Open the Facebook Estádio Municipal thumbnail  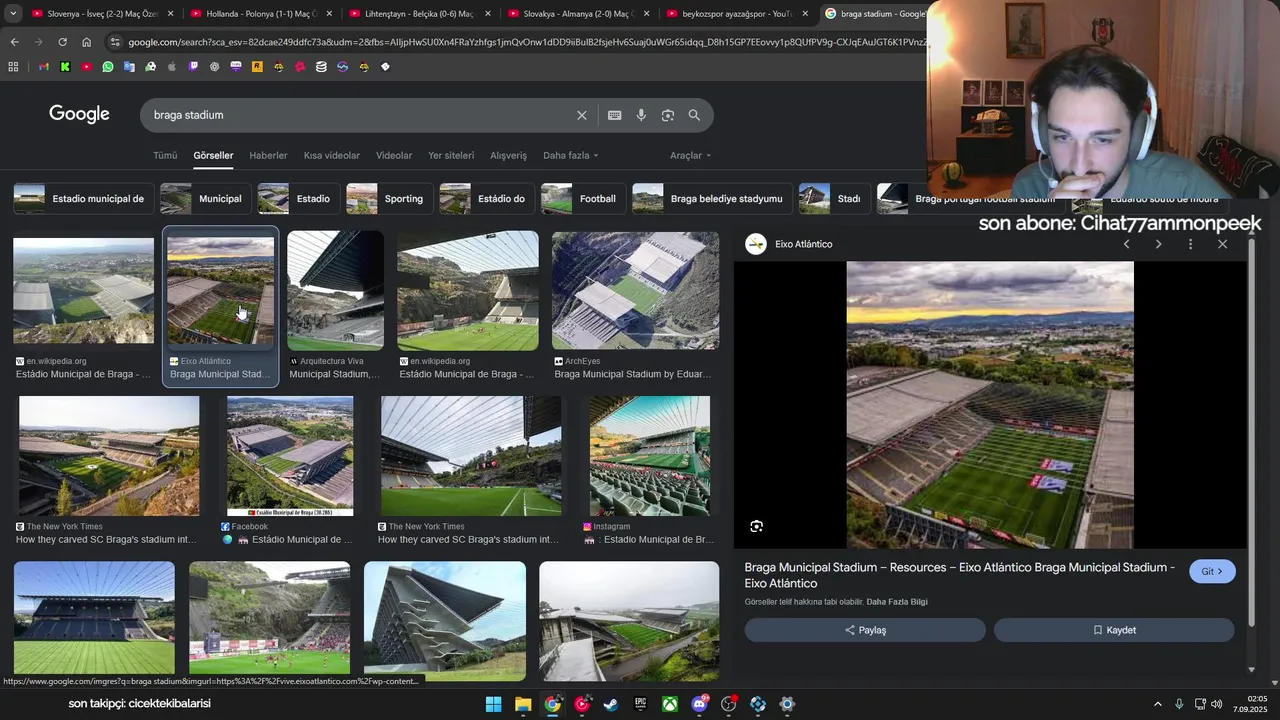(x=290, y=456)
